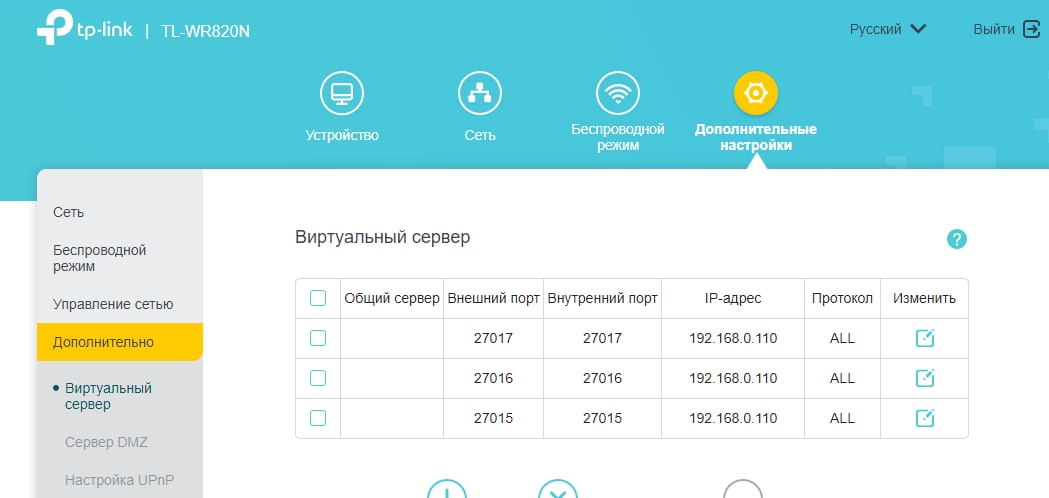Click the IP-адрес column header
This screenshot has width=1049, height=498.
(x=733, y=299)
